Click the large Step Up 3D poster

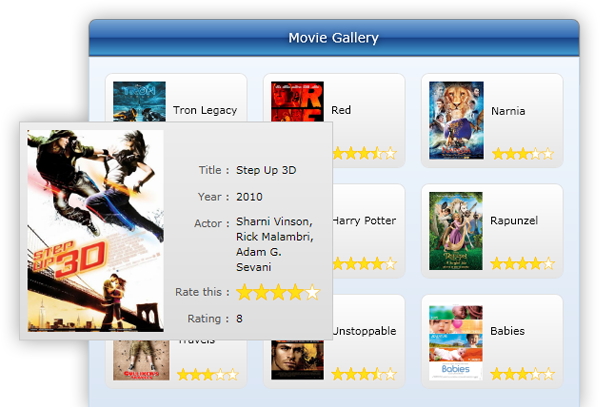[96, 230]
